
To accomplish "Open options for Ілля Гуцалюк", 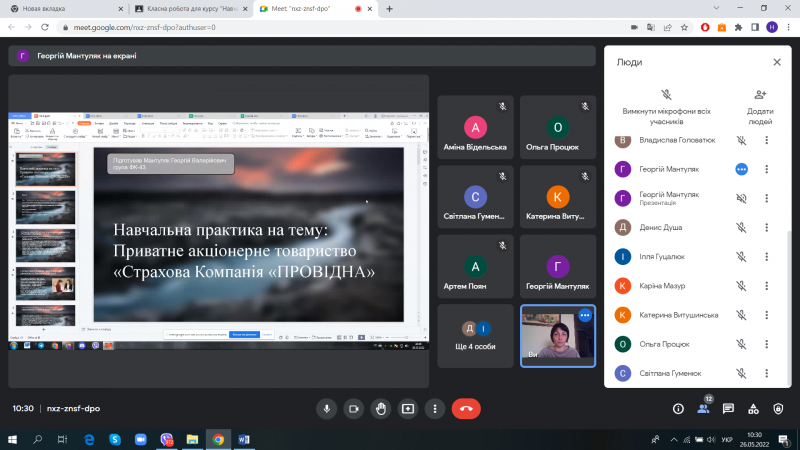I will click(x=766, y=257).
